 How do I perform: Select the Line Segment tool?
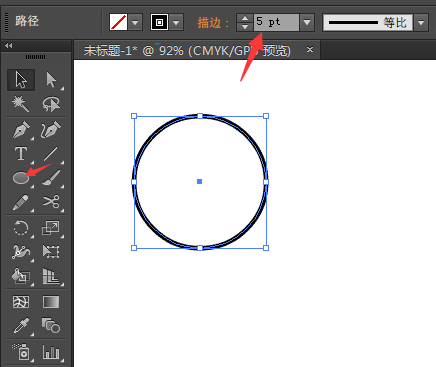click(x=51, y=154)
